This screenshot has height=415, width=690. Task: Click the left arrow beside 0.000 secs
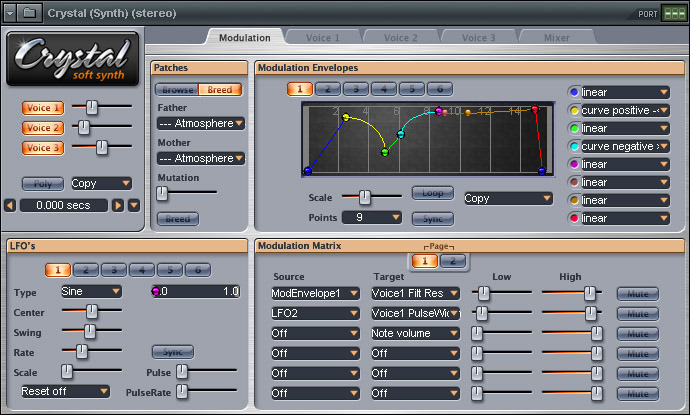pyautogui.click(x=10, y=205)
